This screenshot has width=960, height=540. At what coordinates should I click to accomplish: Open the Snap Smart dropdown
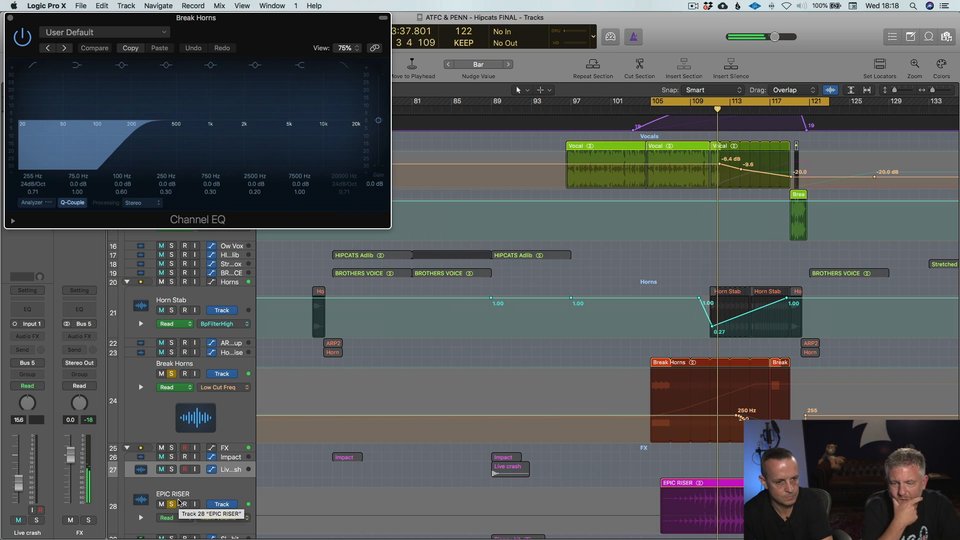(713, 90)
